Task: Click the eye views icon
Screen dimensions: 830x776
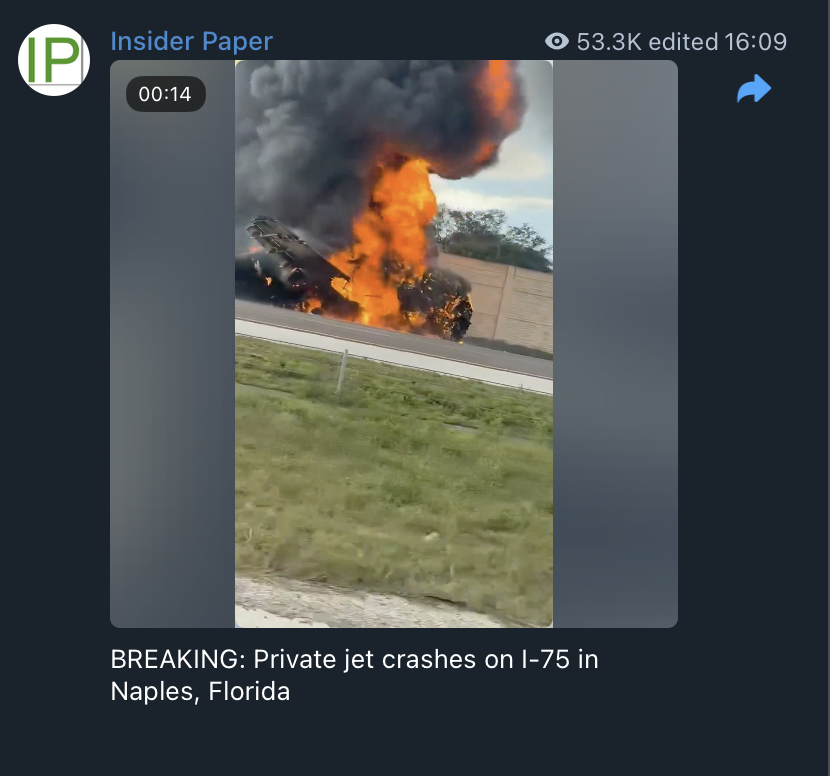Action: [557, 41]
